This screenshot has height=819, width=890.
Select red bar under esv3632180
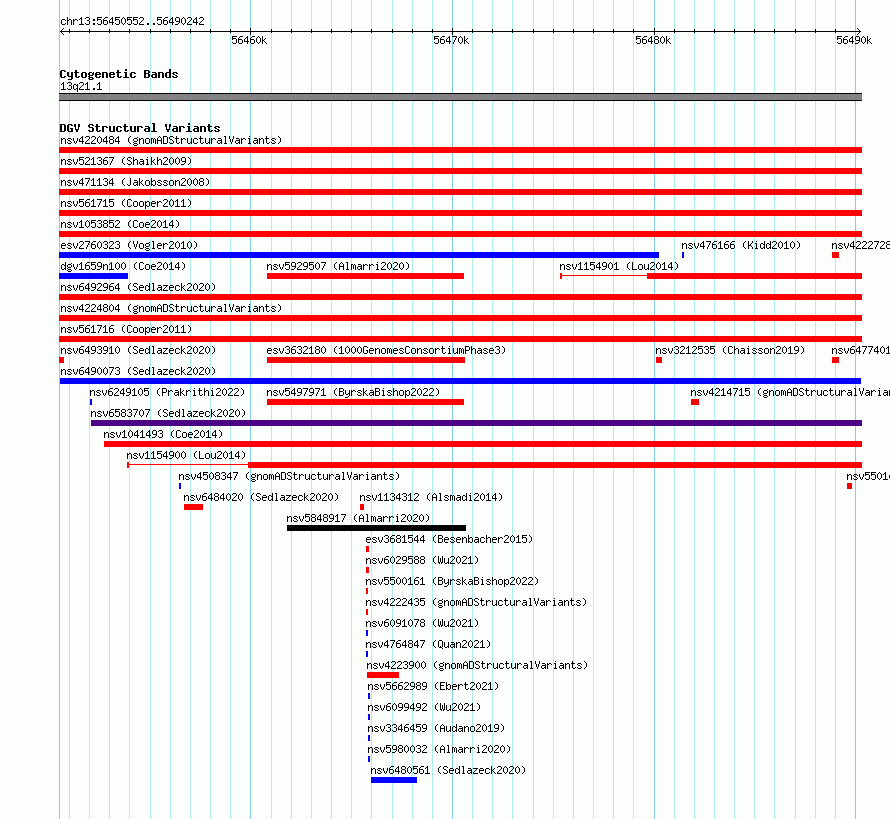[366, 360]
